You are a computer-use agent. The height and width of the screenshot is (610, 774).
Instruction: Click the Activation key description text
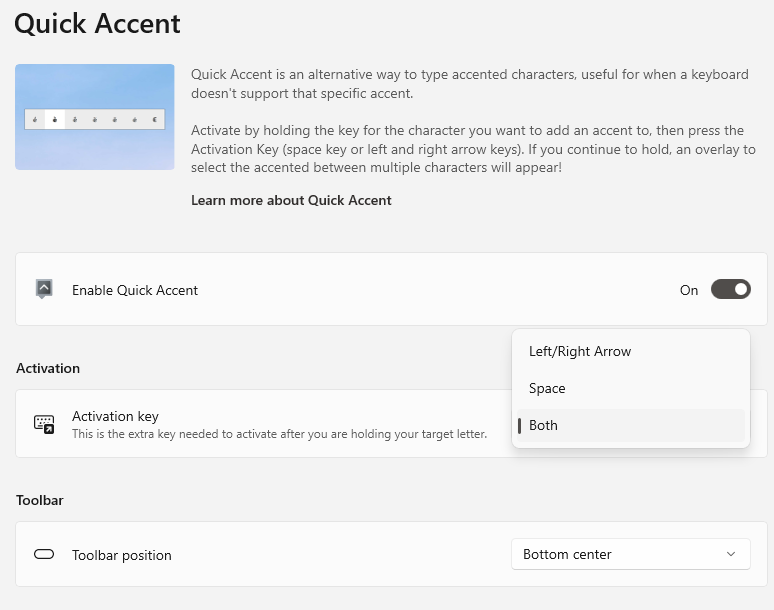coord(279,434)
